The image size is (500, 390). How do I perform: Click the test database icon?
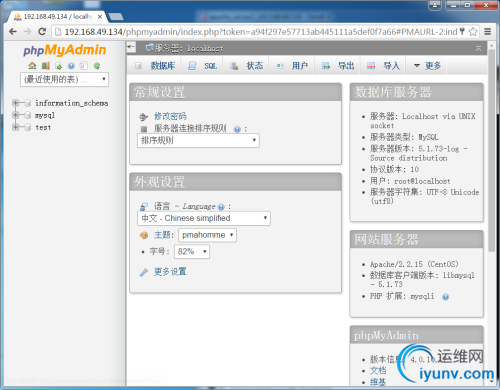coord(28,127)
